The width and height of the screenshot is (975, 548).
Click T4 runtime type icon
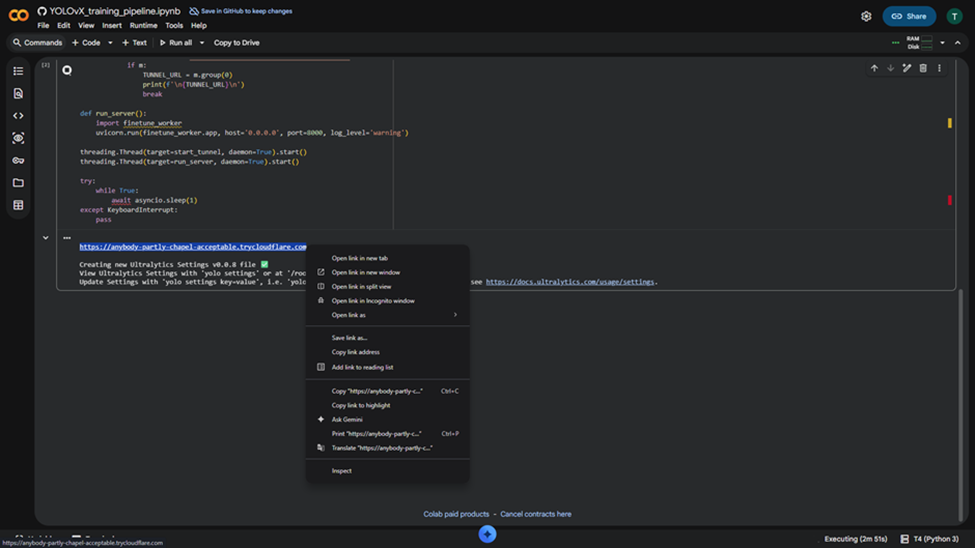pos(905,539)
